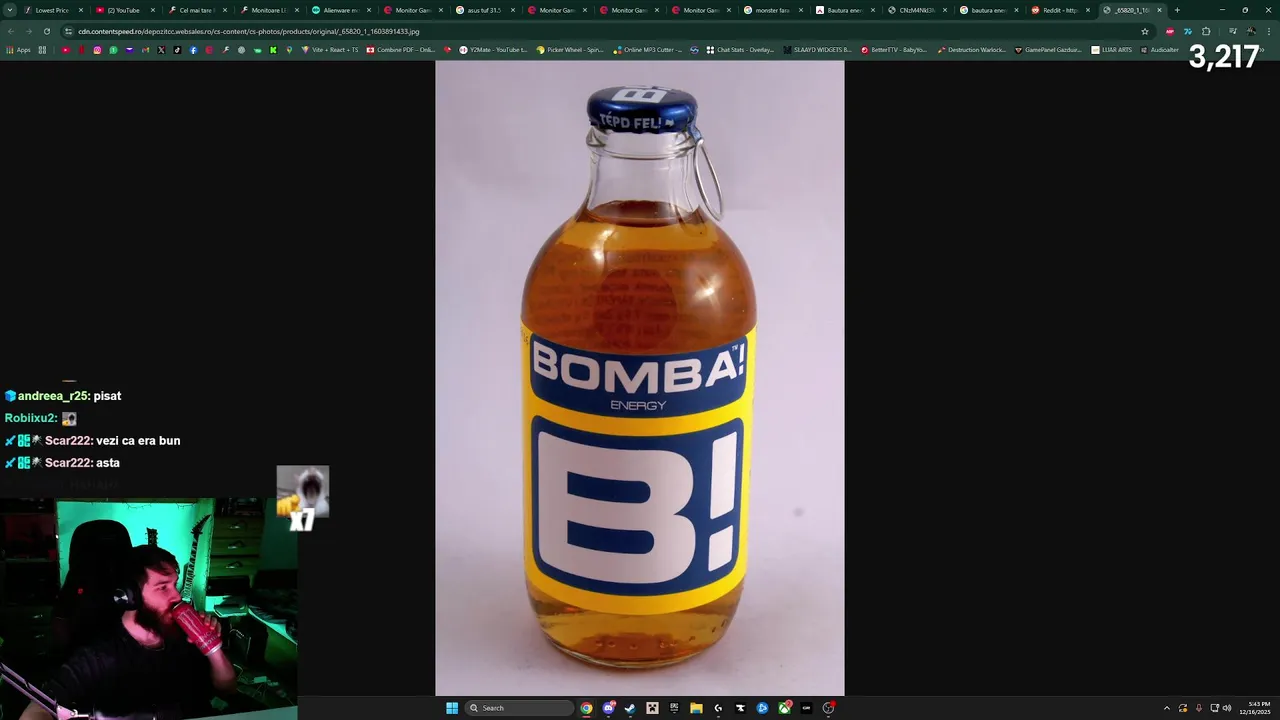Go back using the browser back arrow
Image resolution: width=1280 pixels, height=720 pixels.
11,31
